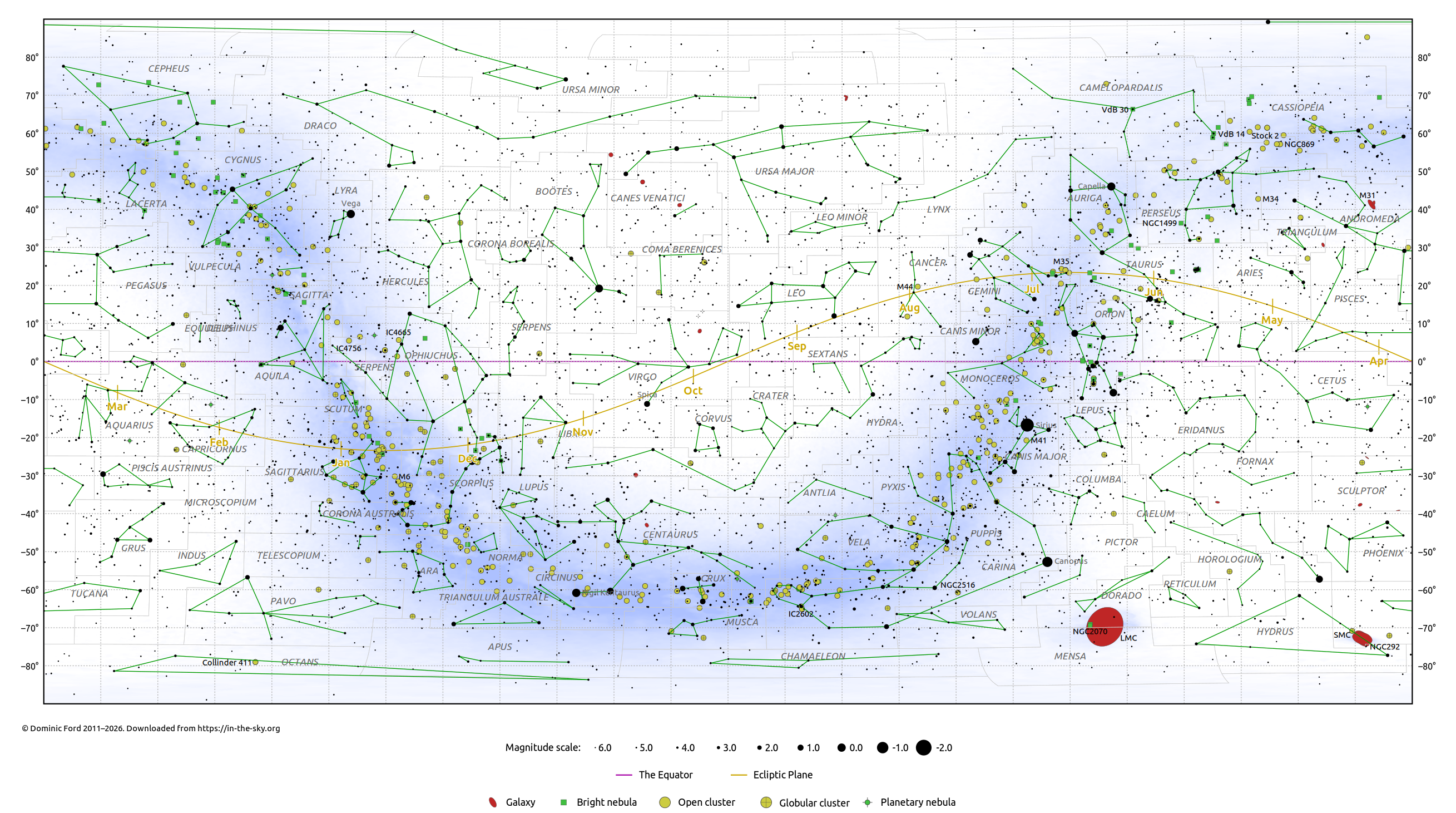
Task: Click the crossed yellow circle legend icon
Action: coord(766,802)
